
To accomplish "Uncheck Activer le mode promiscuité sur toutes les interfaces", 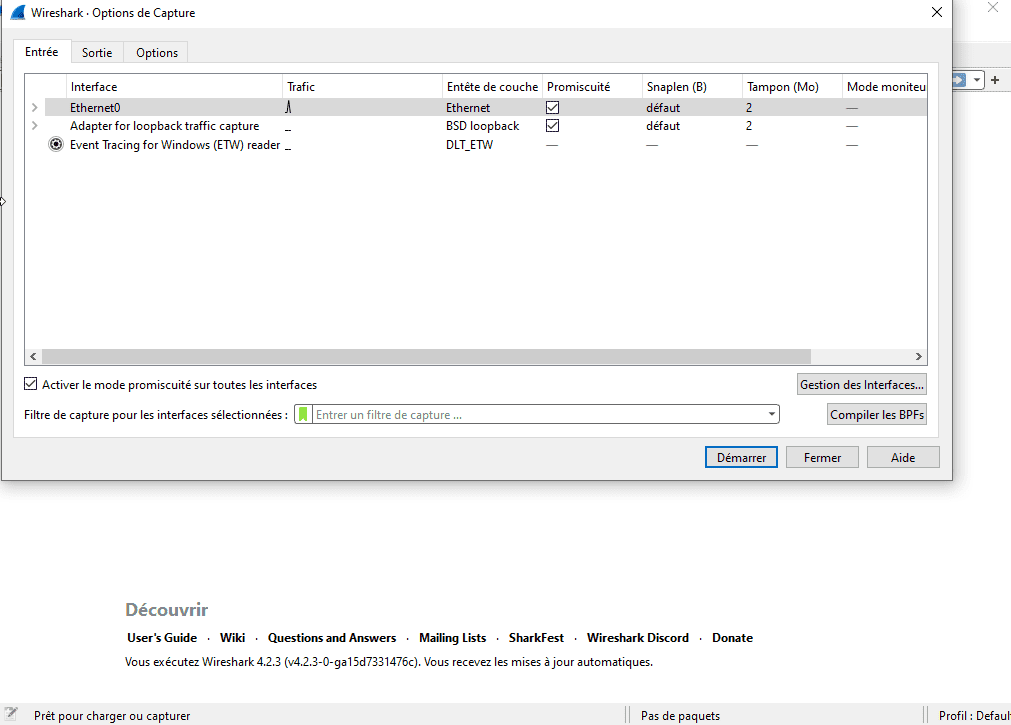I will click(30, 384).
